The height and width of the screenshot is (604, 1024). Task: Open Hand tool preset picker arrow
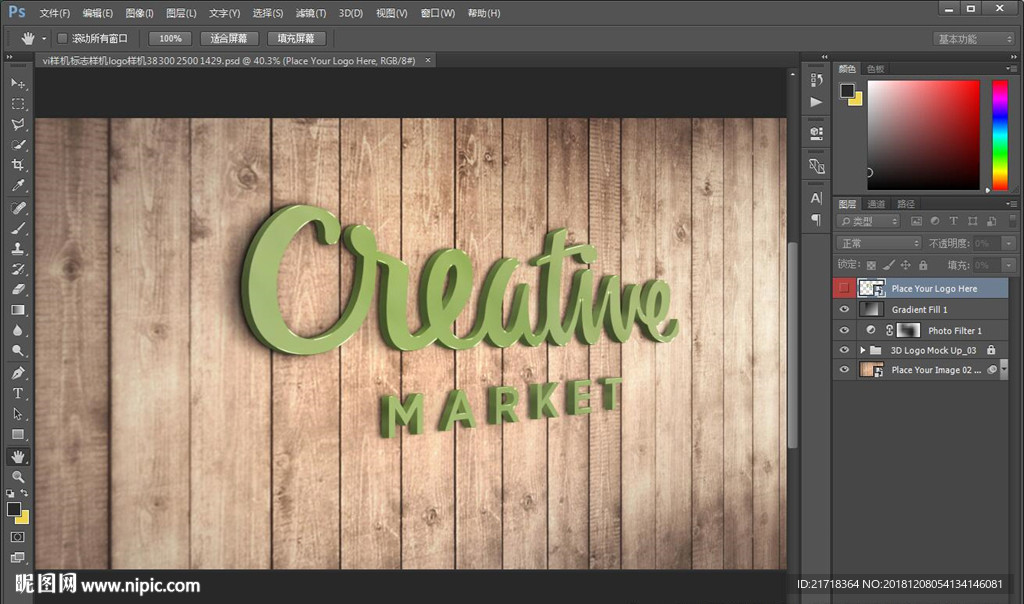point(44,39)
